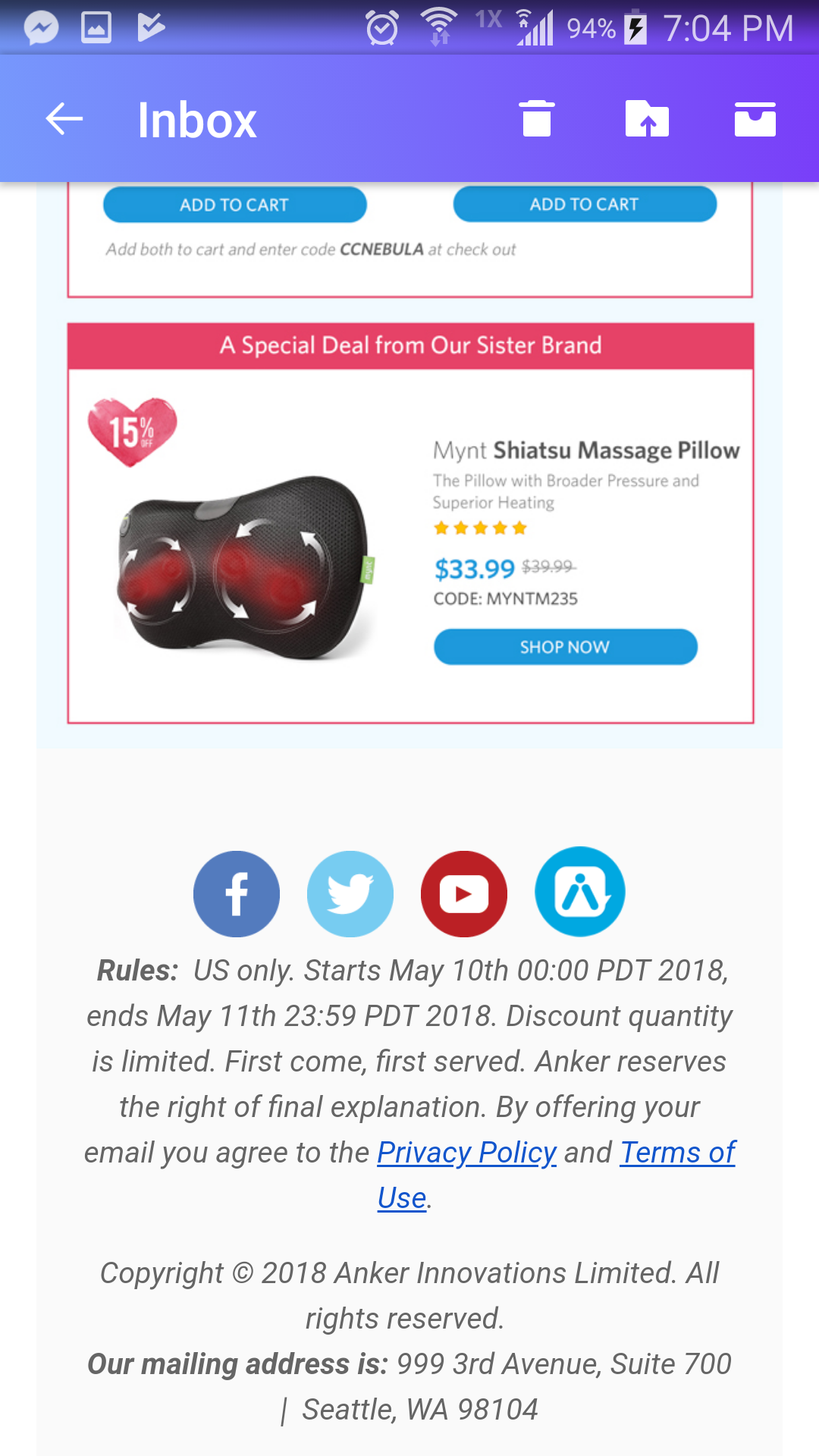This screenshot has height=1456, width=819.
Task: Archive the email using the box icon
Action: coord(755,119)
